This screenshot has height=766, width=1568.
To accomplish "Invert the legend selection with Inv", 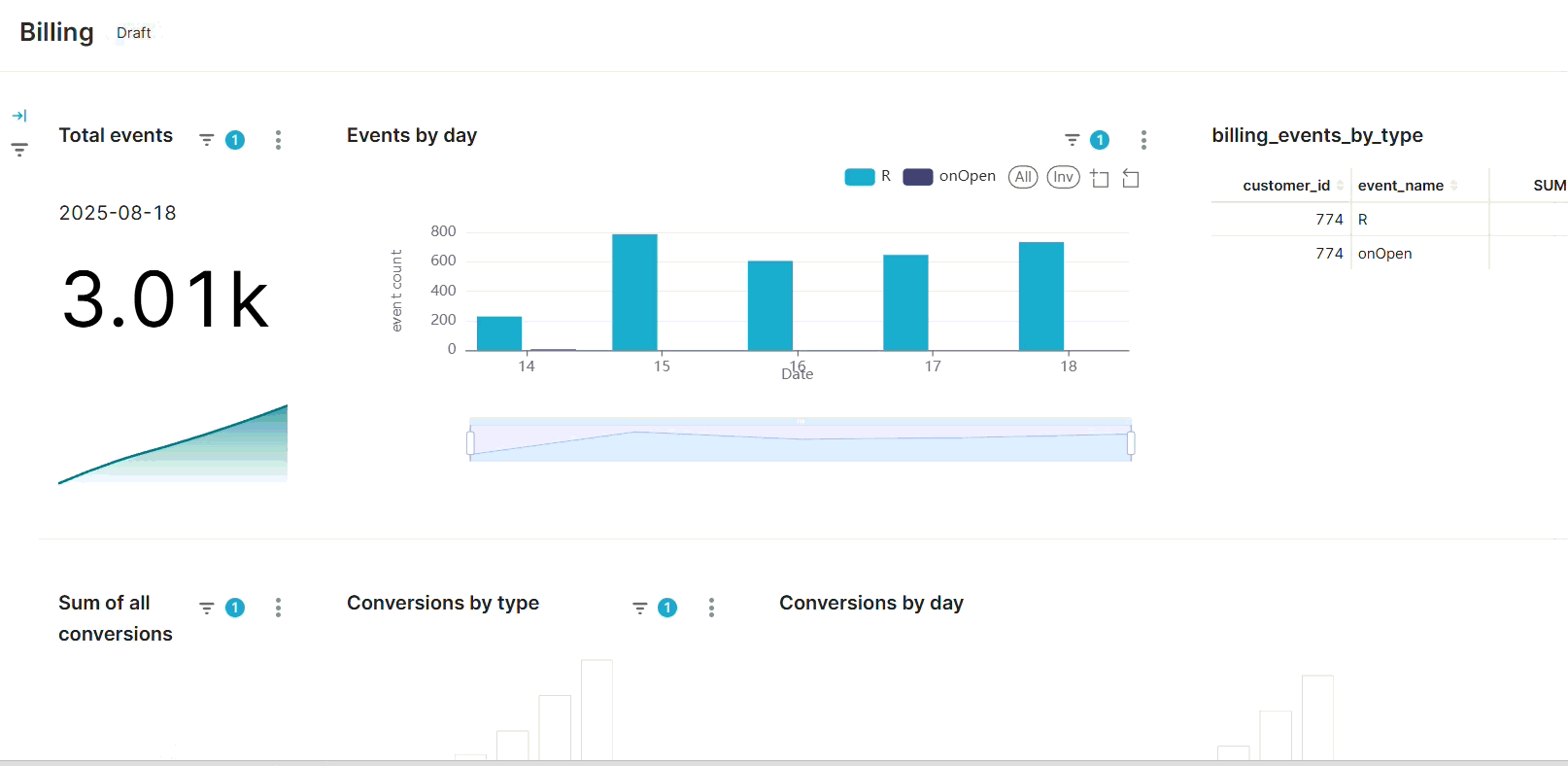I will coord(1063,177).
